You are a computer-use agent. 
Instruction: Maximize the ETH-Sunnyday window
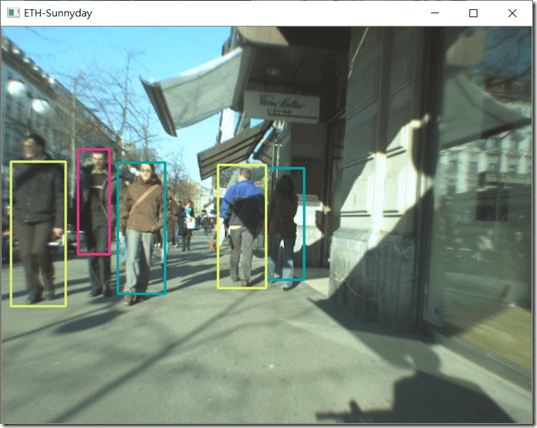click(x=473, y=13)
